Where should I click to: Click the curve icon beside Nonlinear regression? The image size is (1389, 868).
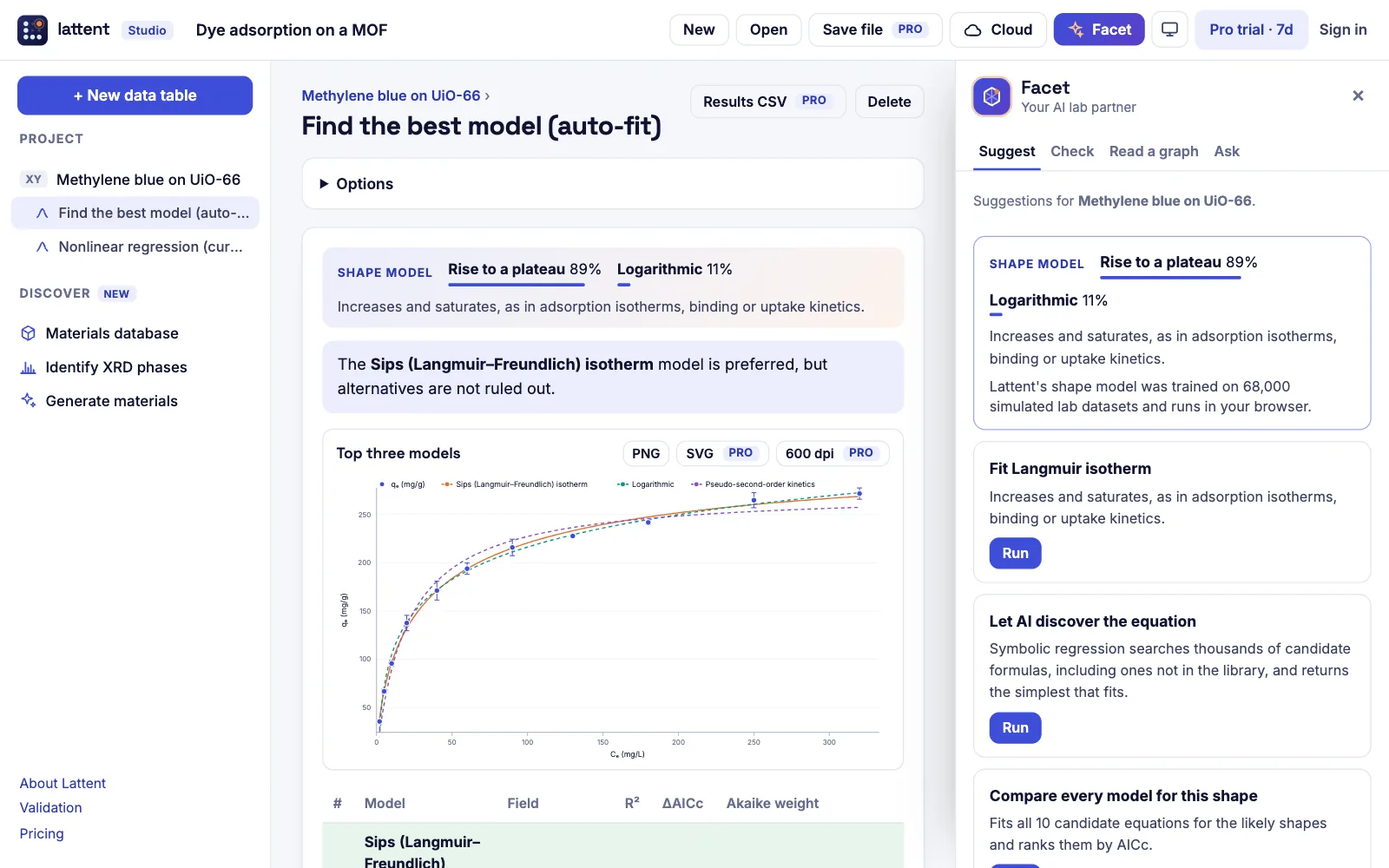tap(42, 247)
